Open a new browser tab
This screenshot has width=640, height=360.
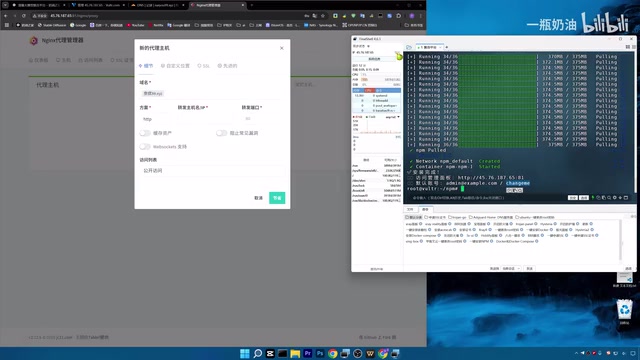coord(252,5)
